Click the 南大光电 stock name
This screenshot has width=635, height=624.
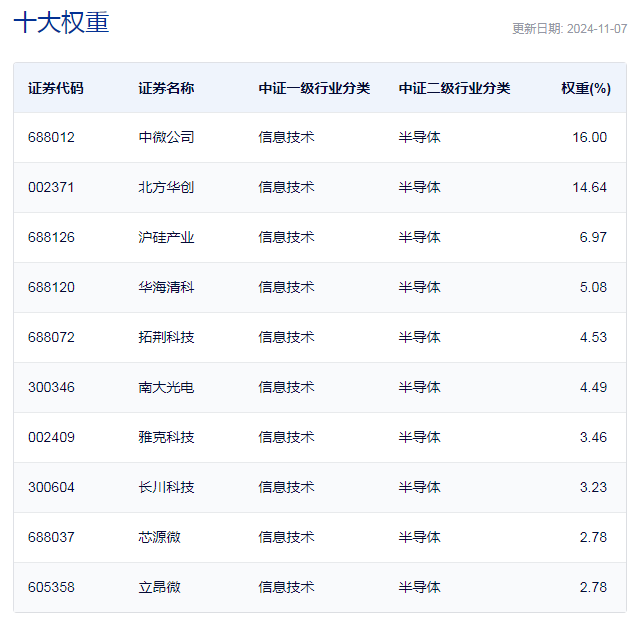pos(166,387)
